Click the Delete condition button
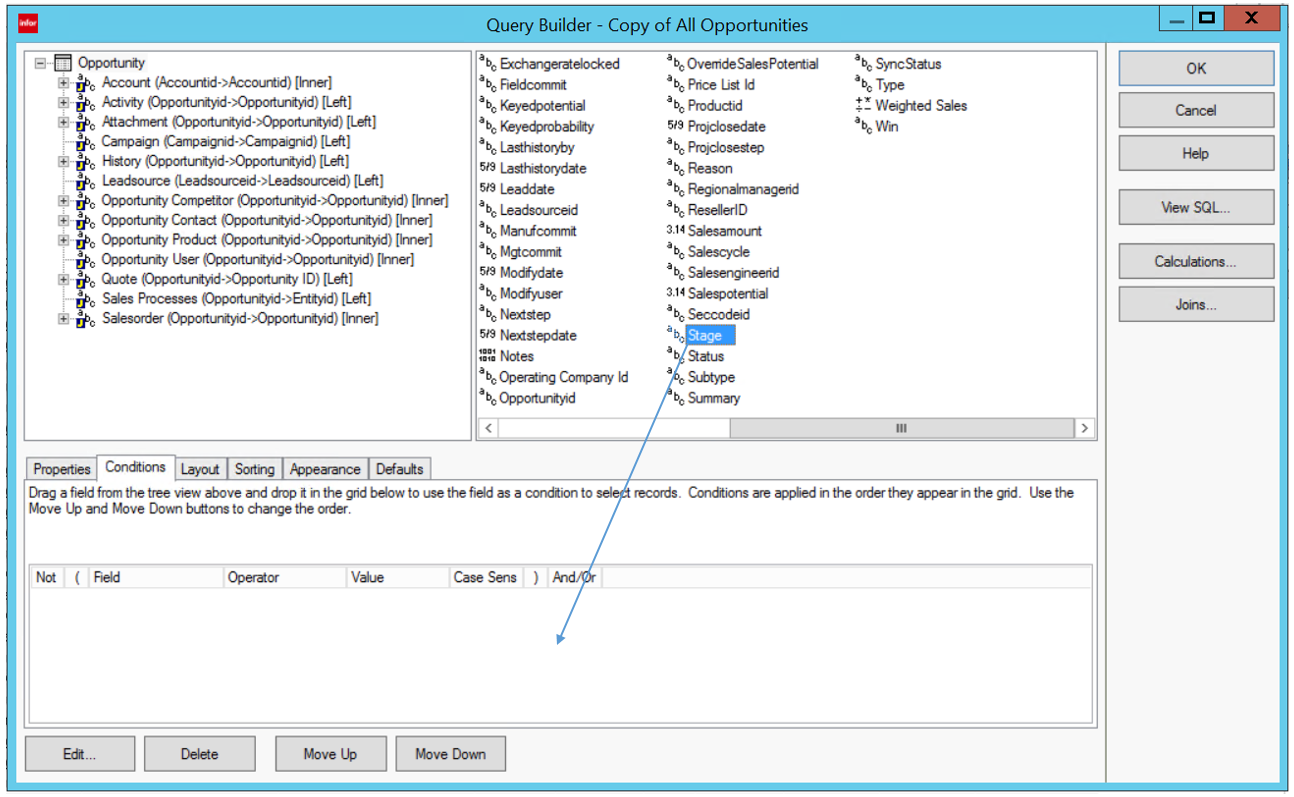The image size is (1294, 797). click(x=200, y=754)
